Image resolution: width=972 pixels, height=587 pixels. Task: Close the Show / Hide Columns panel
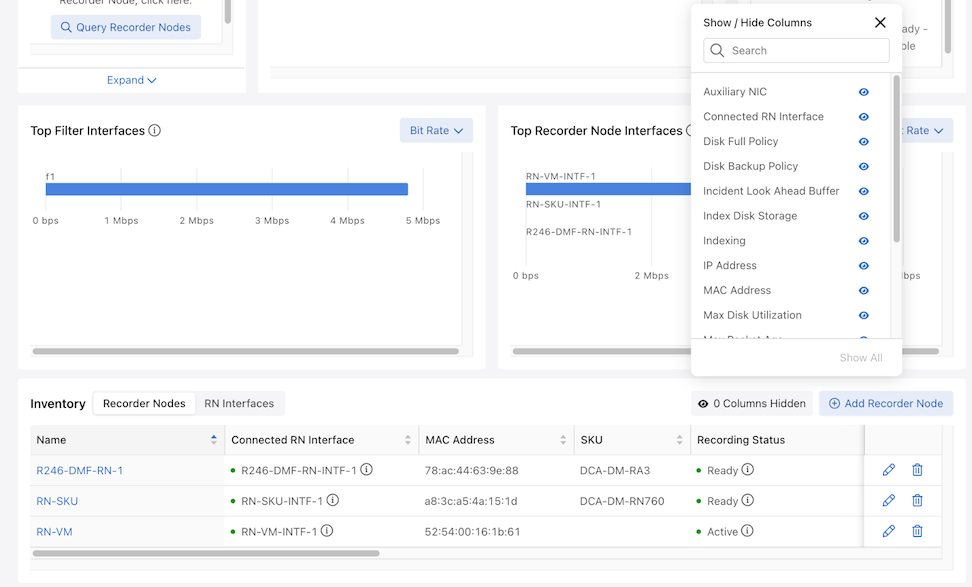[x=880, y=22]
